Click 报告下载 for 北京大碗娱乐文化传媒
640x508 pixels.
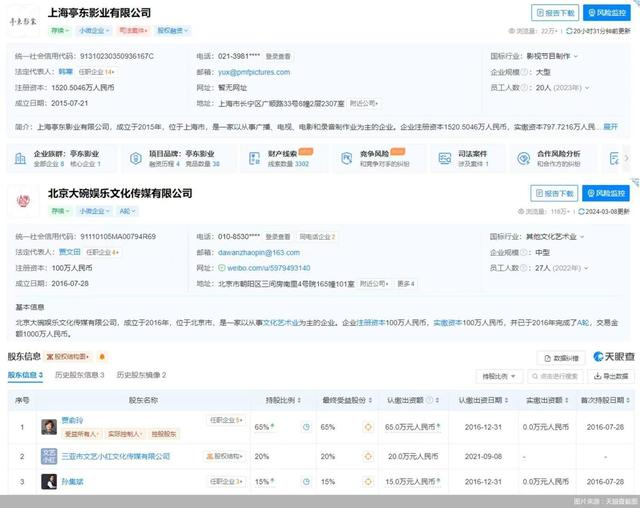click(554, 193)
